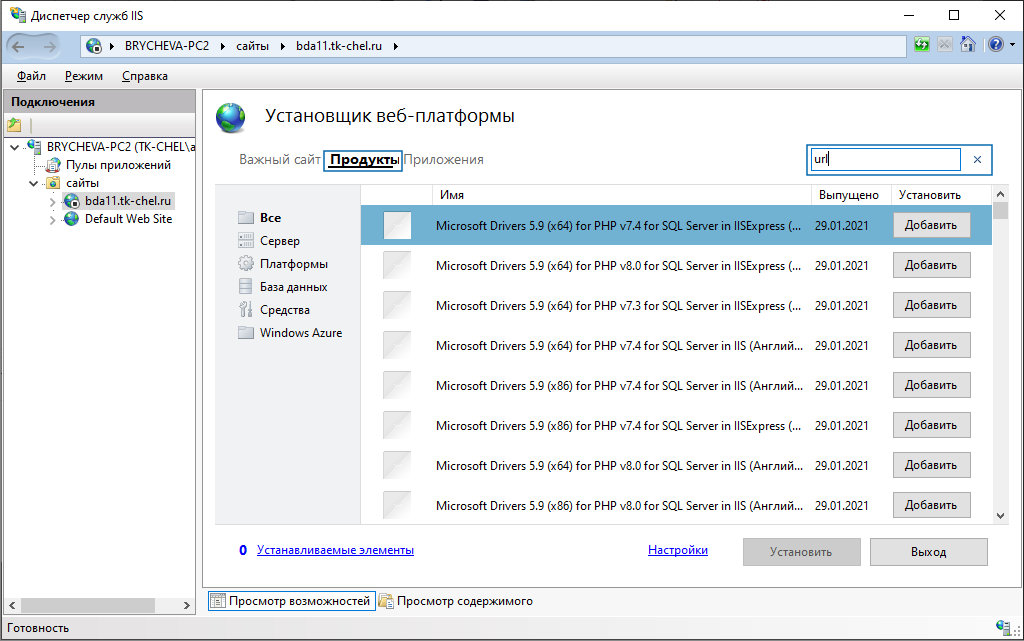Open the Устанавливаемые элементы link

(x=335, y=550)
